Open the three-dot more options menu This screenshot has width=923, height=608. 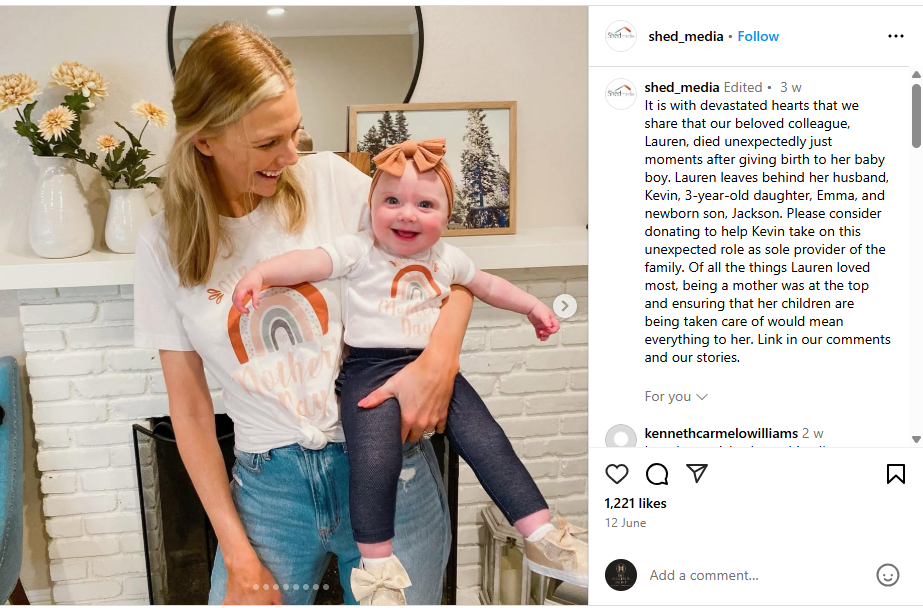[895, 36]
